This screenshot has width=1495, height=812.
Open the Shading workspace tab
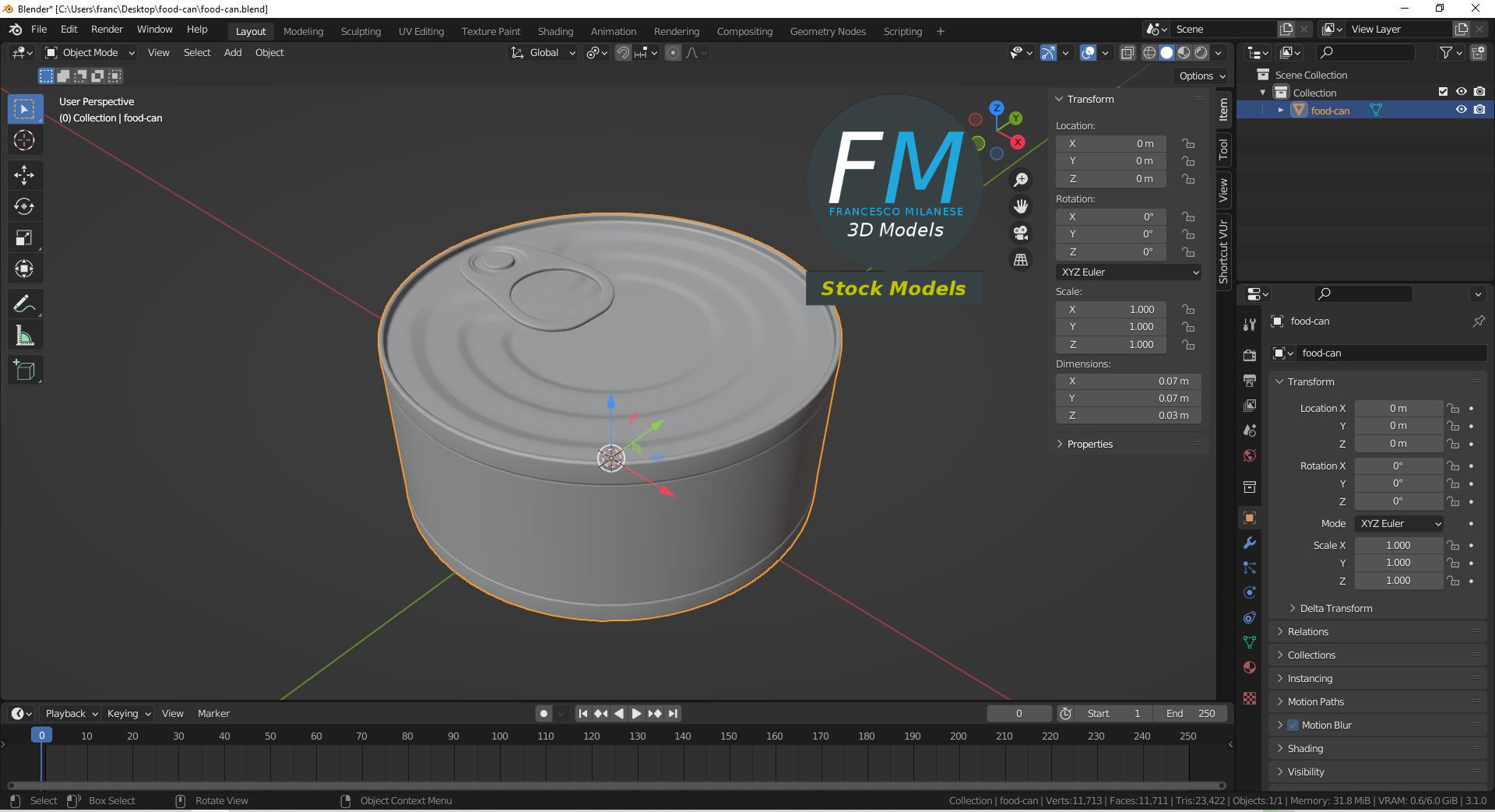555,31
